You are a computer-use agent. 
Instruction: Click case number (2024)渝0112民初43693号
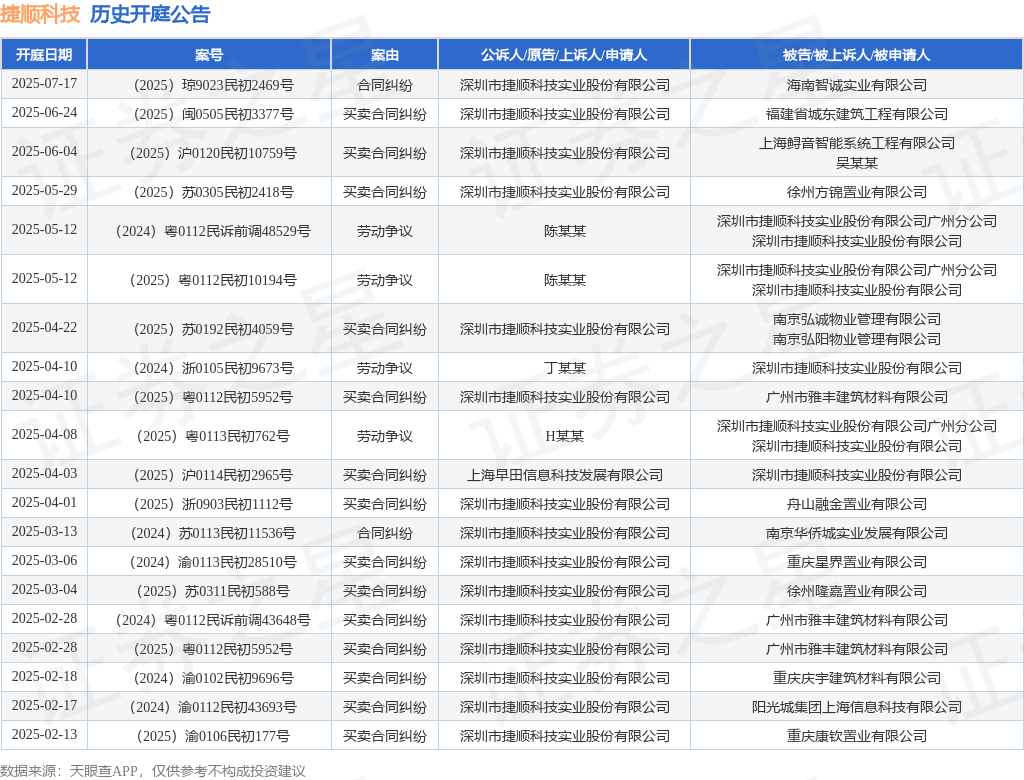[x=213, y=707]
